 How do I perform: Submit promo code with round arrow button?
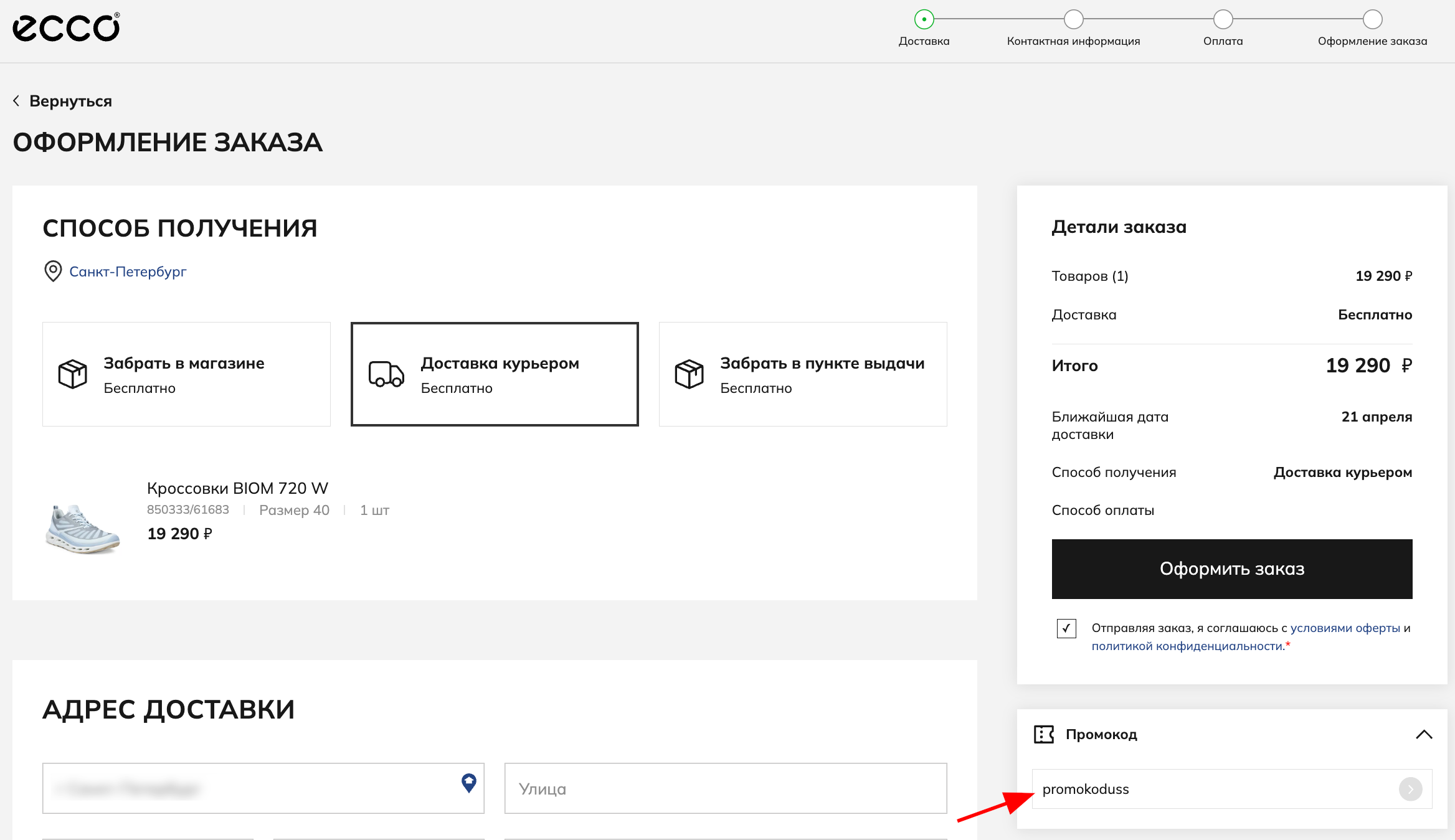point(1410,789)
